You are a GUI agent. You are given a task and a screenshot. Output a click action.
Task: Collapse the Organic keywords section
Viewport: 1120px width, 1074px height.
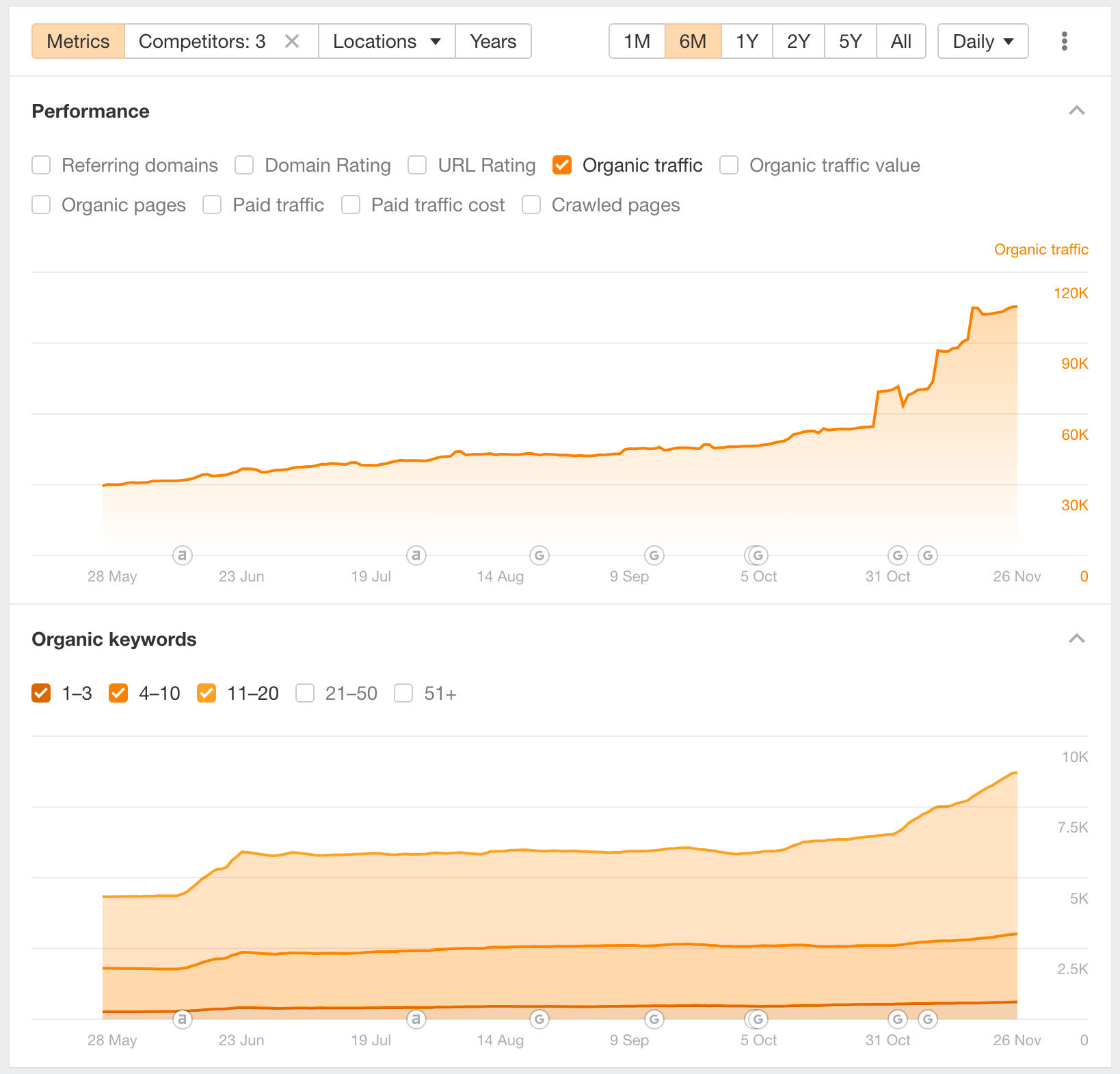point(1076,639)
